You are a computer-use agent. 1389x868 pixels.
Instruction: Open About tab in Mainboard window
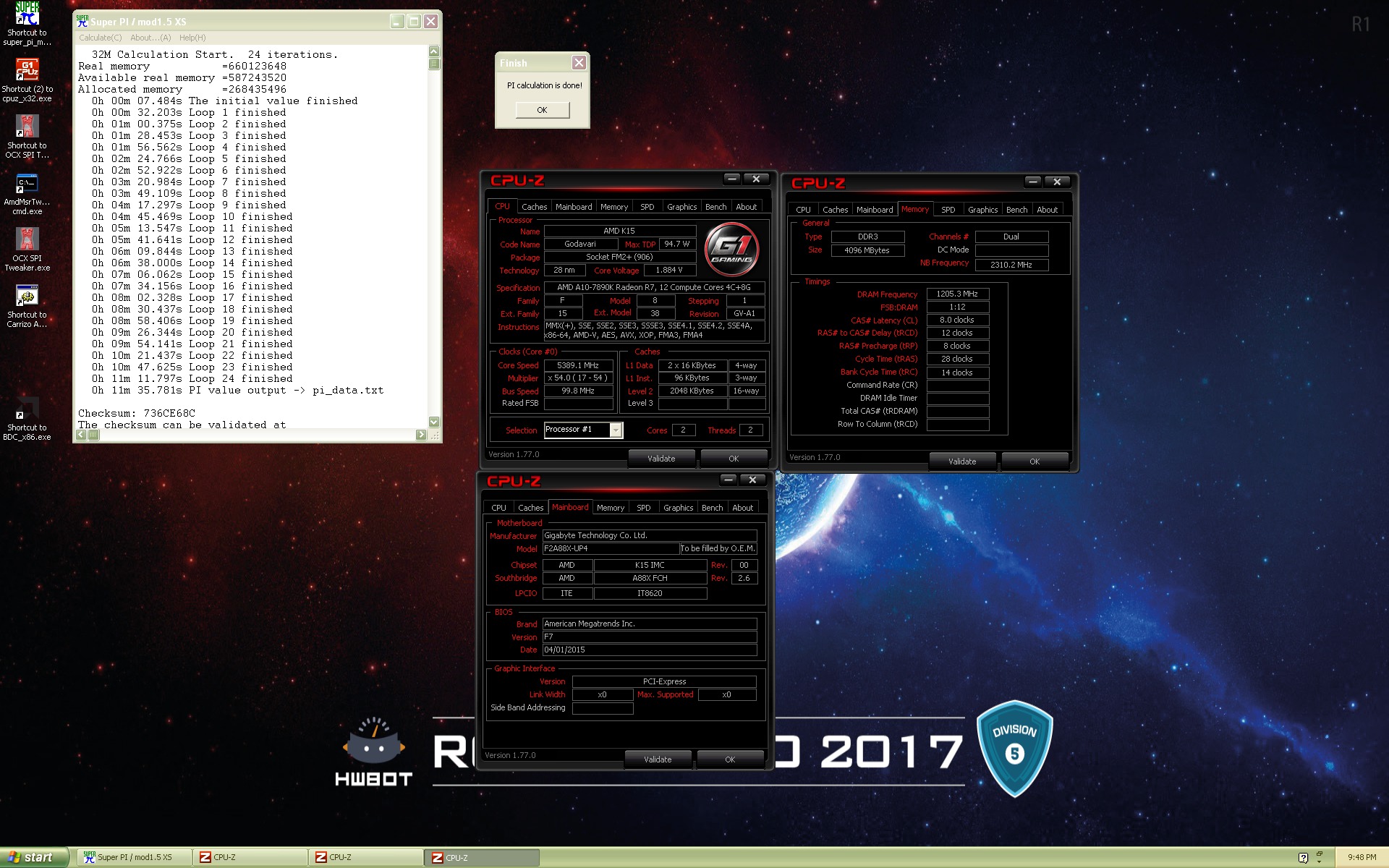coord(742,508)
